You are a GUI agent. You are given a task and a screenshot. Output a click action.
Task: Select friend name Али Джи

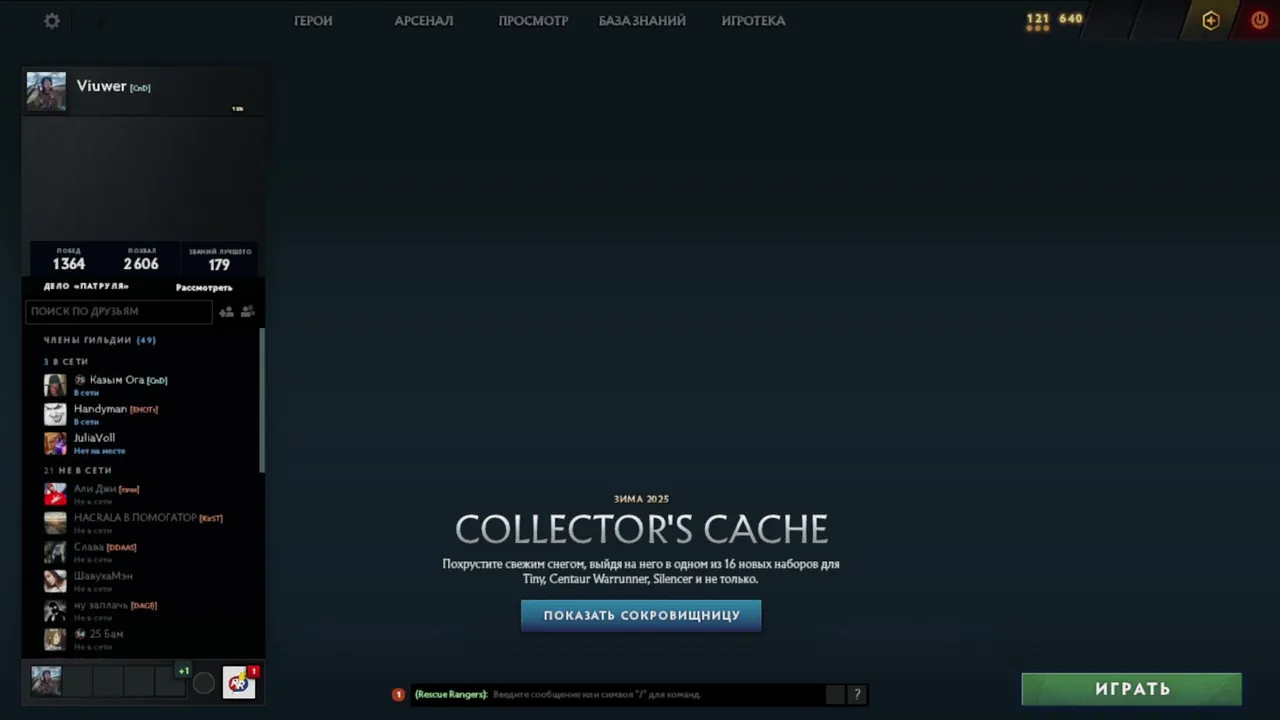coord(95,489)
